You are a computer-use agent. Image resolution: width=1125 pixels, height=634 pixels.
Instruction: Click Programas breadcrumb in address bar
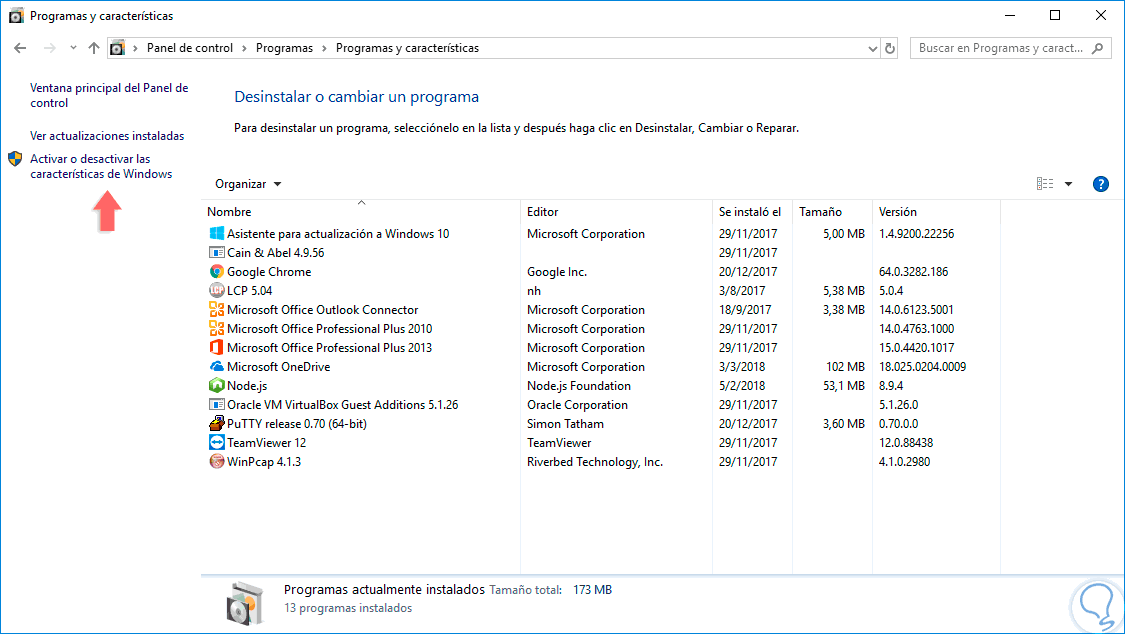[284, 48]
